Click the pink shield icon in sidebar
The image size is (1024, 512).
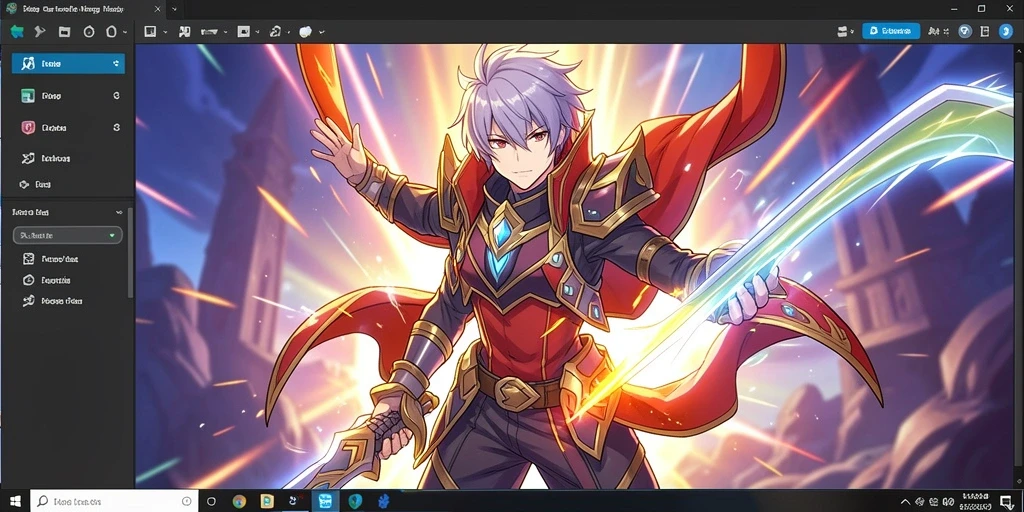tap(27, 127)
